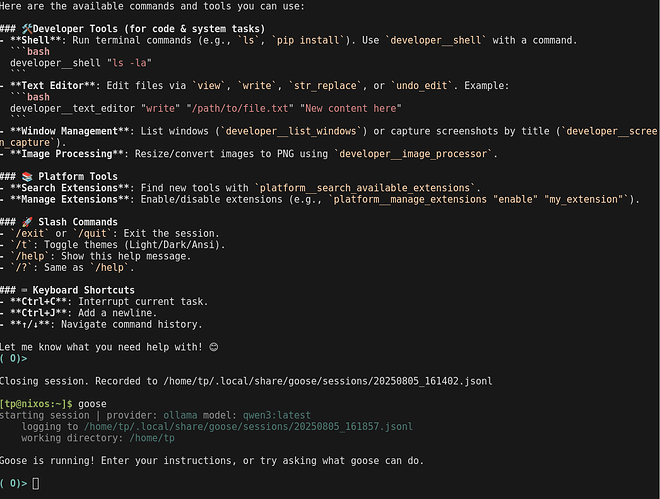The image size is (660, 499).
Task: Click the smiley emoji after the help message
Action: click(x=213, y=346)
